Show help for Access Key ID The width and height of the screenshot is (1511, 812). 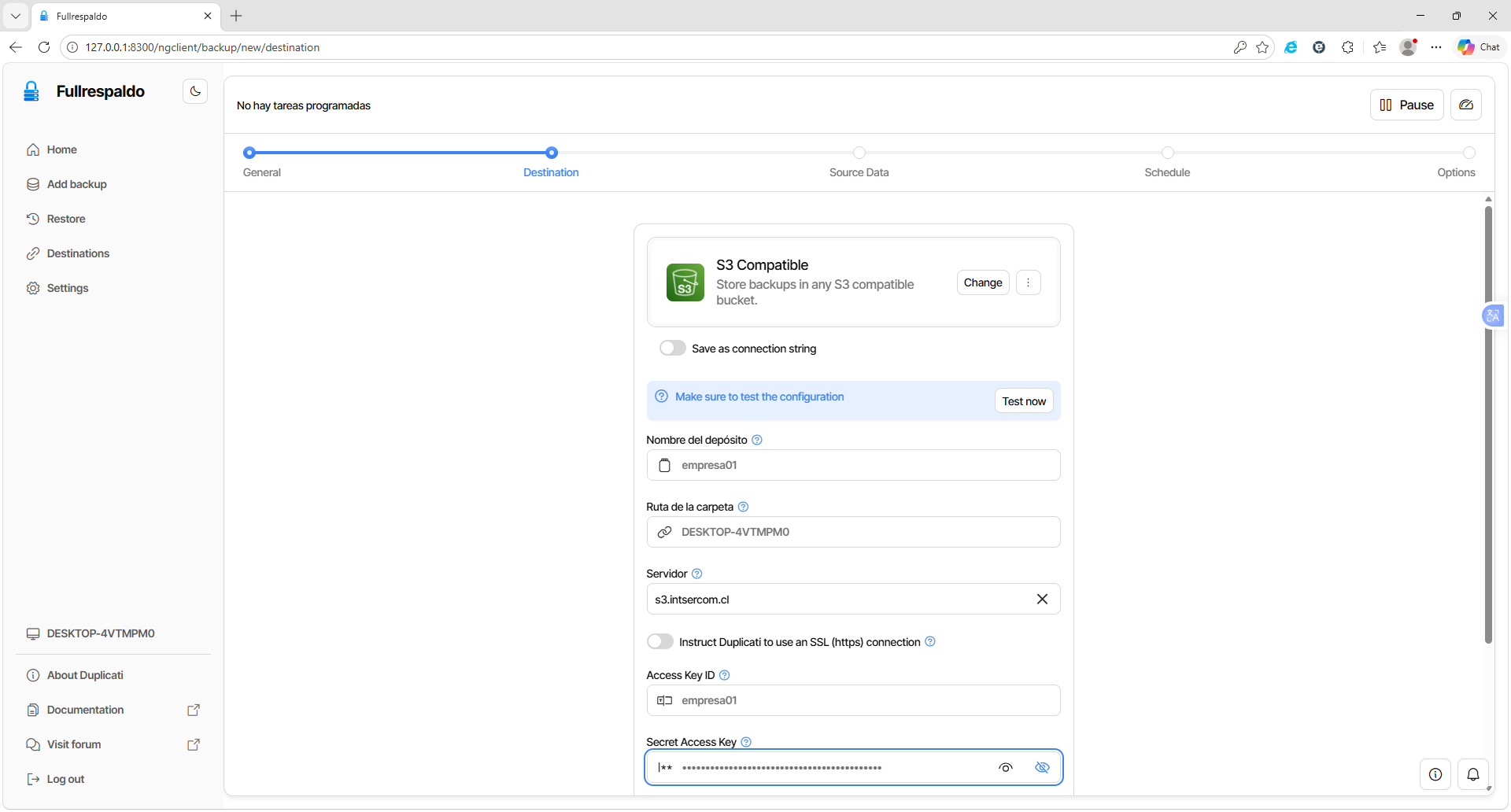pos(725,675)
